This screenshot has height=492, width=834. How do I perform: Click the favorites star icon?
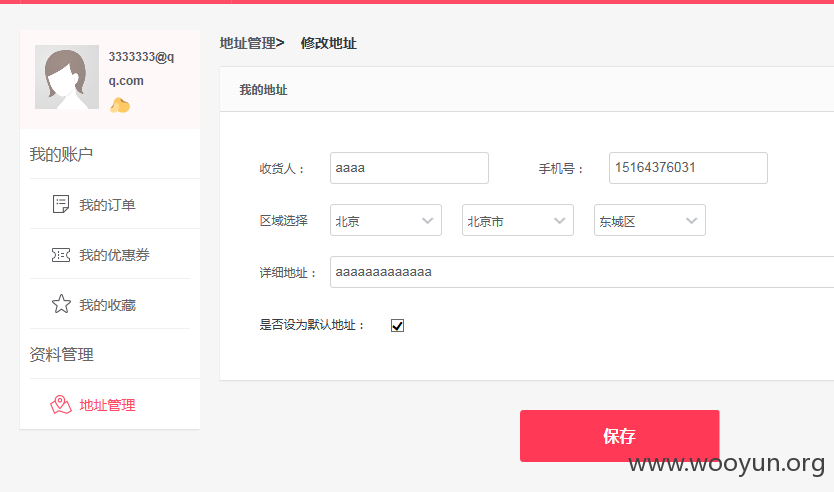tap(61, 304)
